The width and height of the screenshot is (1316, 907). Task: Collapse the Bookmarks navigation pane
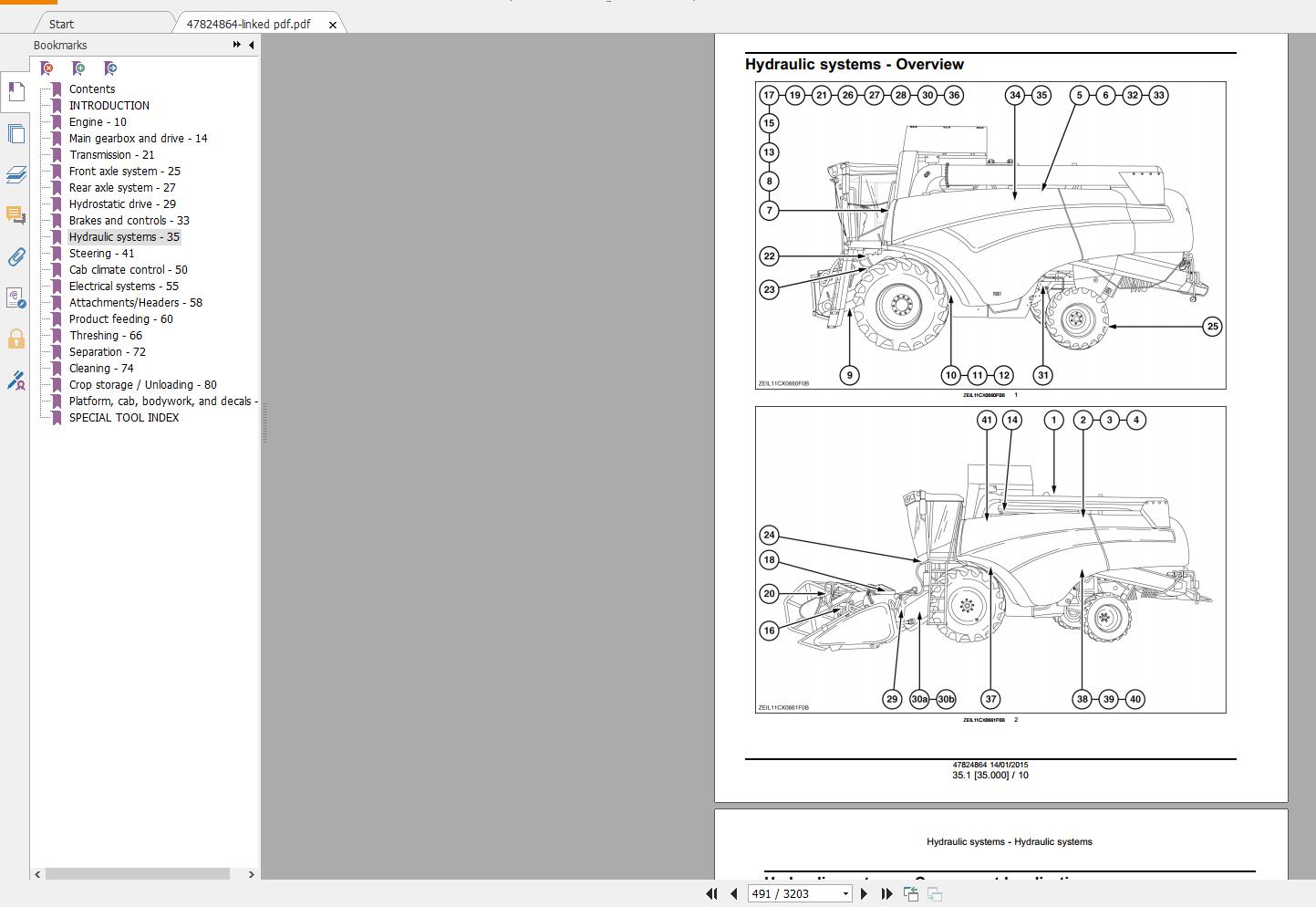coord(252,45)
